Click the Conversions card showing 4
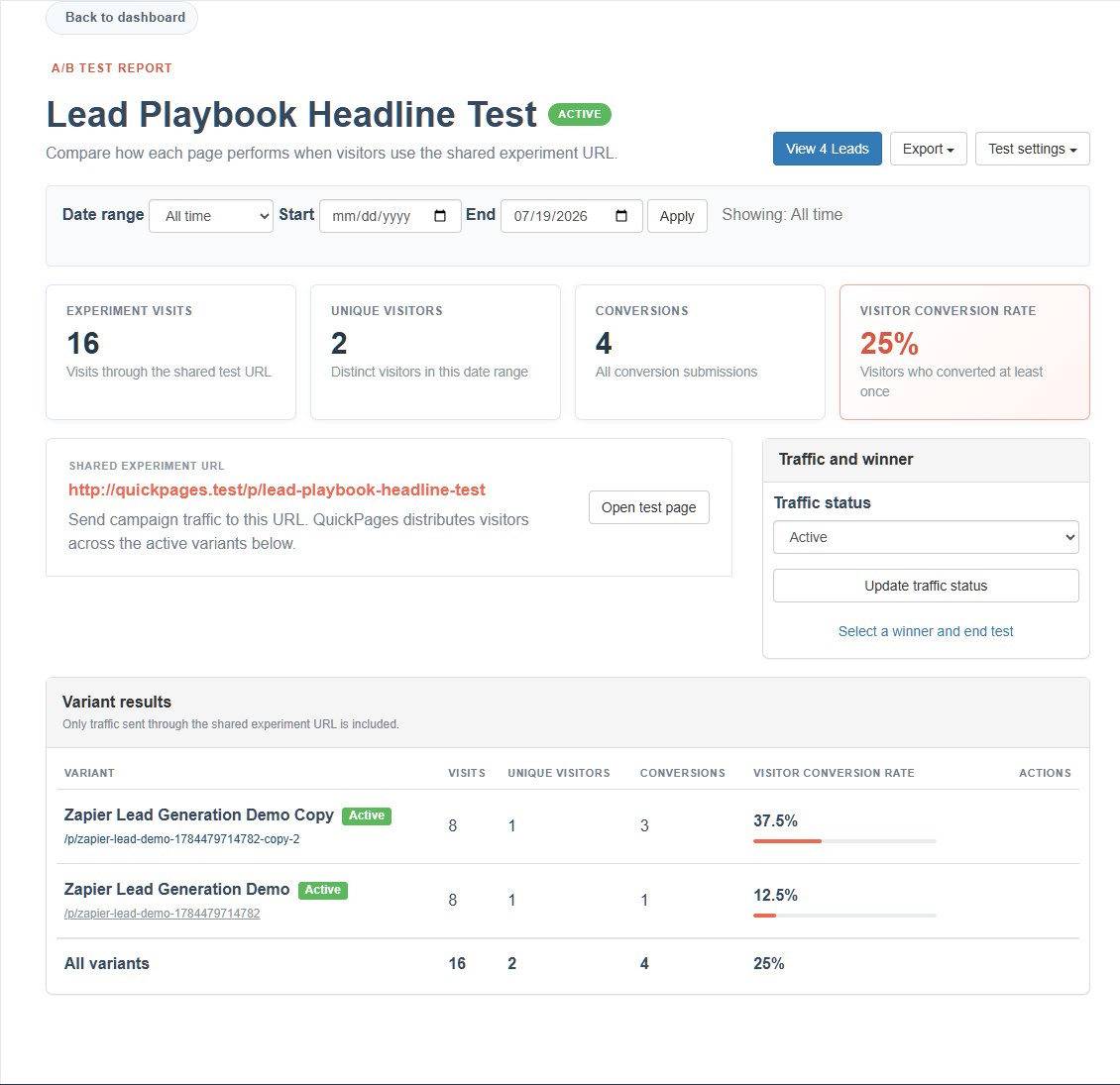1120x1085 pixels. tap(700, 352)
